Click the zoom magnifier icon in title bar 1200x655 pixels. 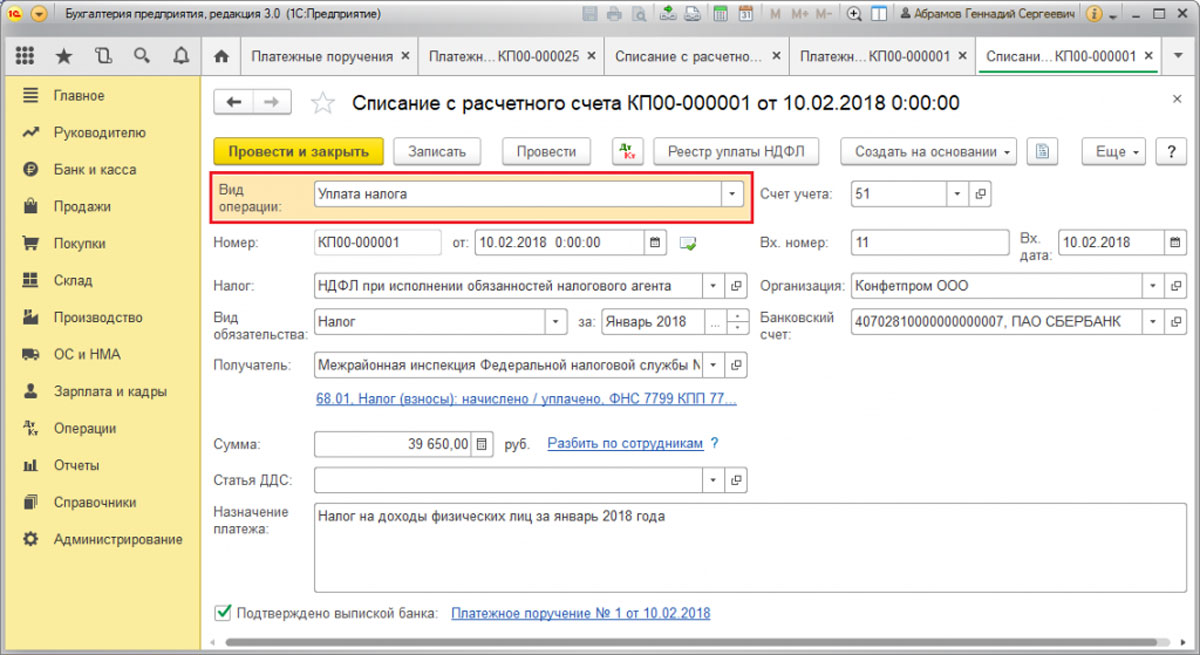854,14
